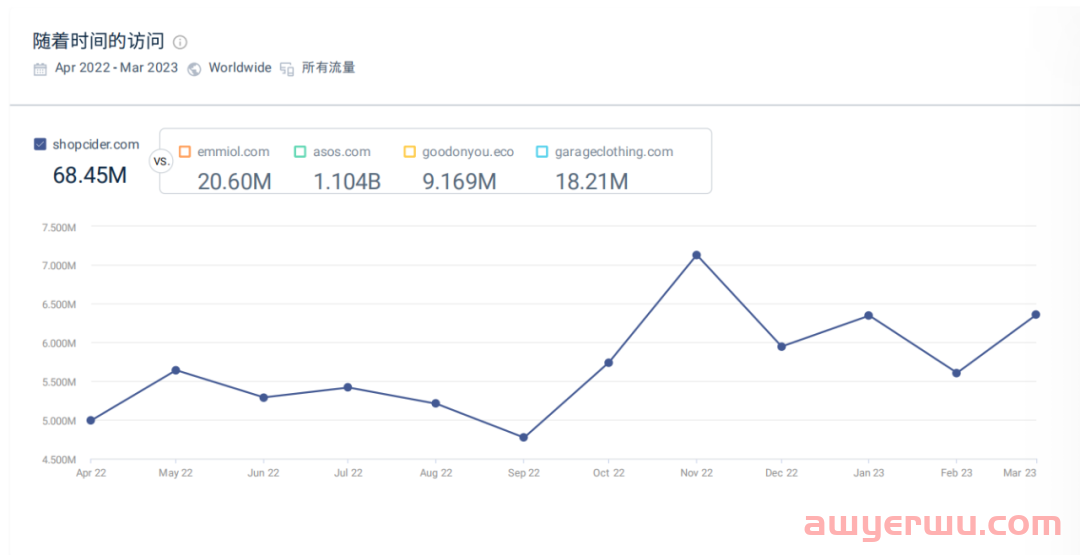Click the 9.169M value under goodonyou.eco
Screen dimensions: 1080x555
[459, 182]
